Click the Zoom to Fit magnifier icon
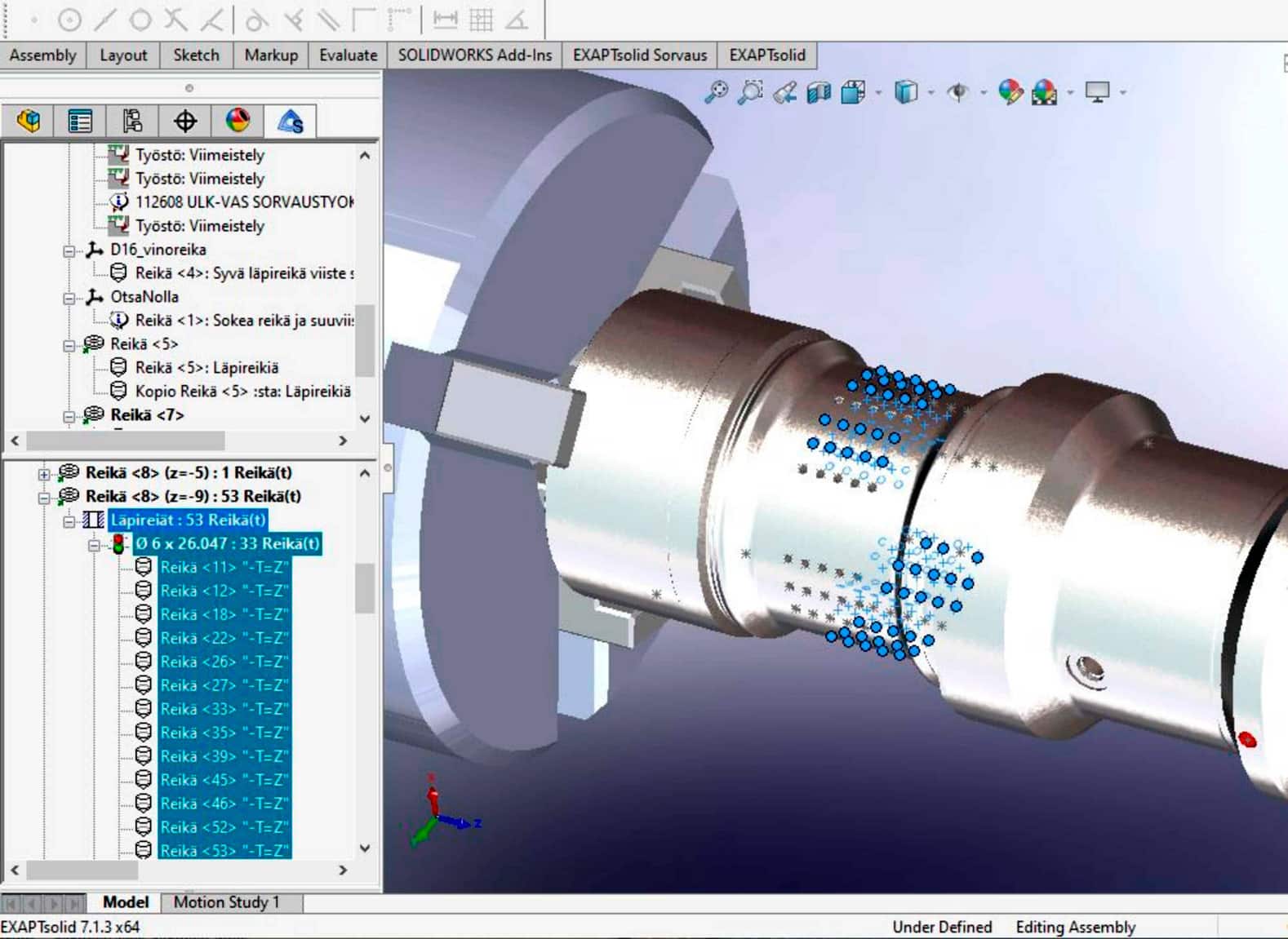The image size is (1288, 939). 716,92
